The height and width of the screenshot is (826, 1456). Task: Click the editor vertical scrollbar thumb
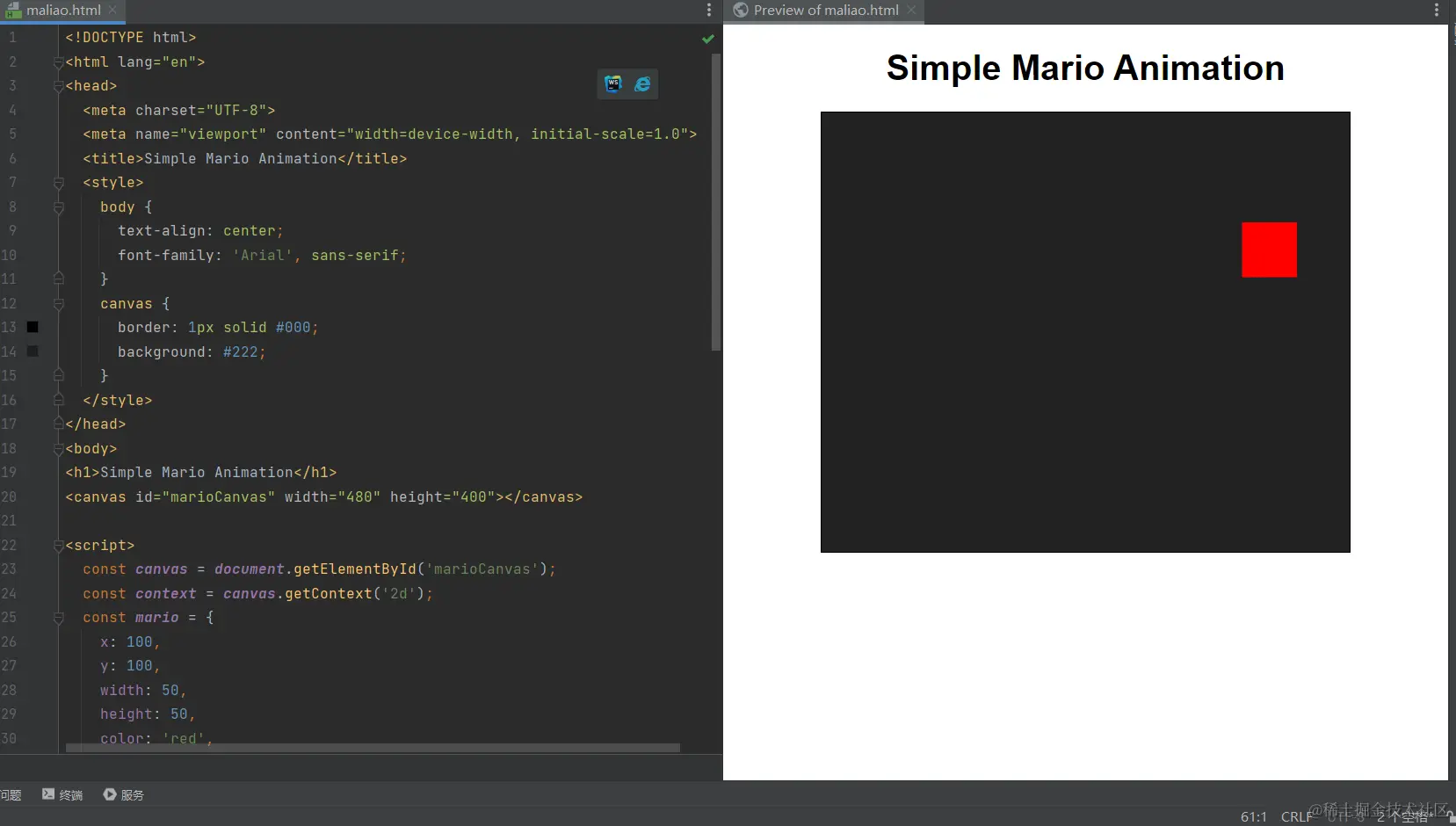[x=716, y=202]
